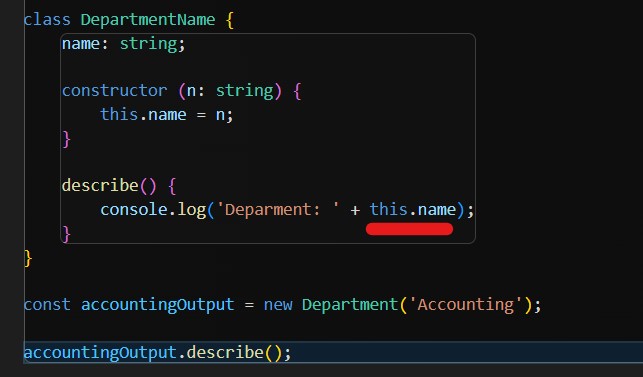Place cursor on the class keyword

pos(47,19)
